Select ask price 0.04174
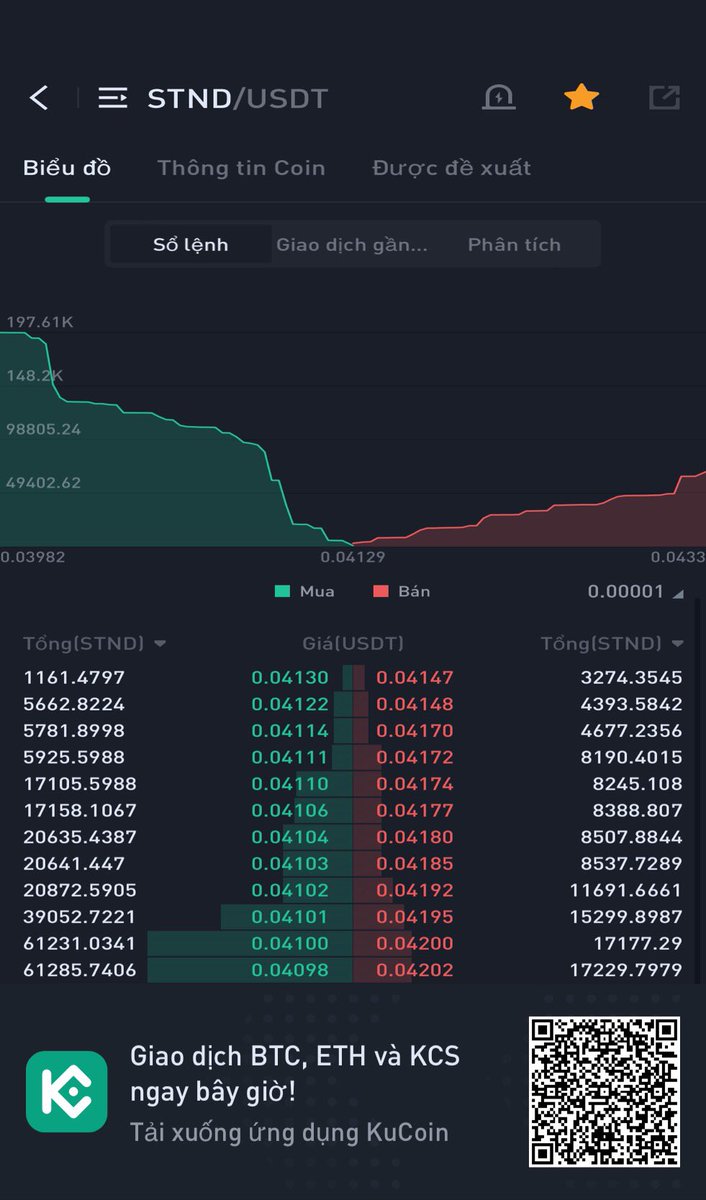This screenshot has height=1200, width=706. [x=415, y=783]
